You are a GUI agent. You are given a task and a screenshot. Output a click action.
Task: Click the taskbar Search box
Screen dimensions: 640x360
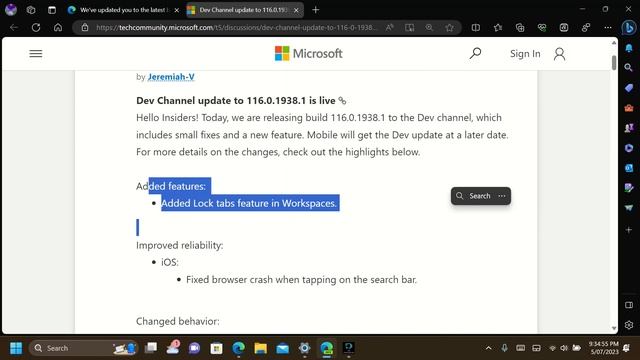[83, 348]
